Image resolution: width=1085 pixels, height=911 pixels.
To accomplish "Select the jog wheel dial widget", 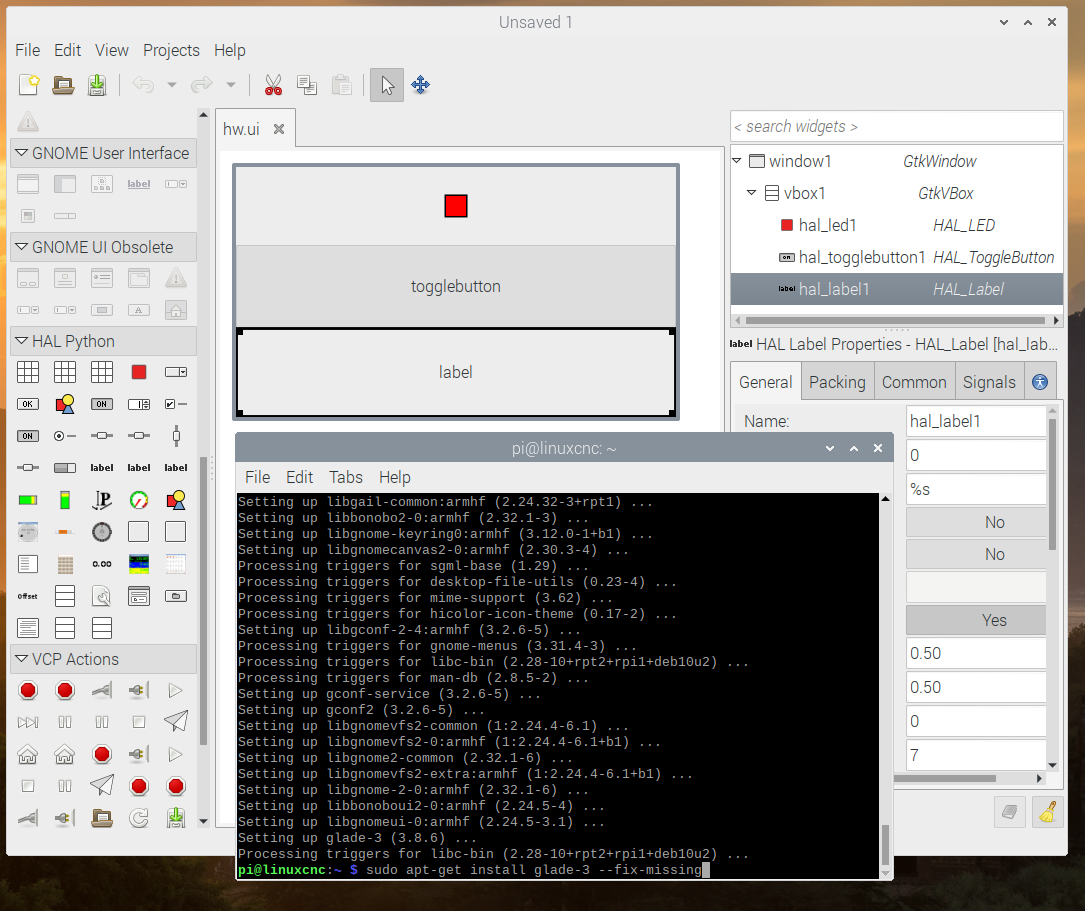I will click(102, 531).
